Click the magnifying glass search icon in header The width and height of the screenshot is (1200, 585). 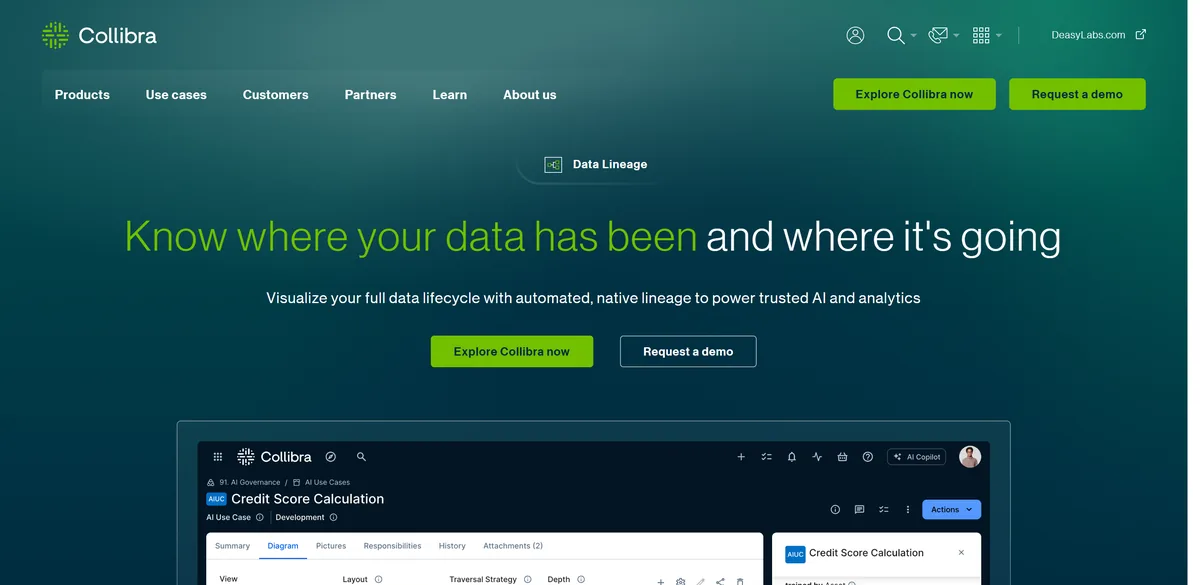point(895,35)
